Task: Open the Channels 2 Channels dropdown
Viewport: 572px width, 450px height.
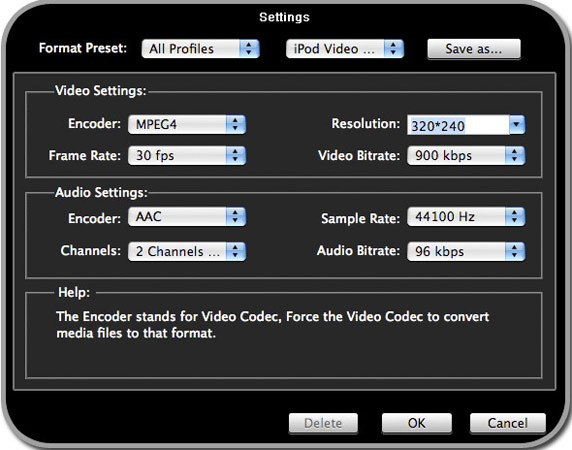Action: pyautogui.click(x=187, y=251)
